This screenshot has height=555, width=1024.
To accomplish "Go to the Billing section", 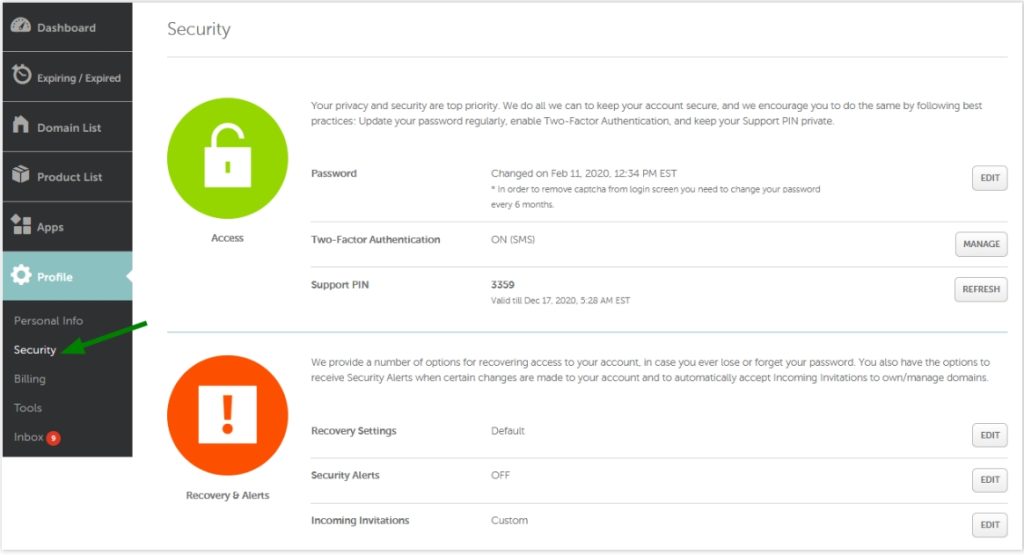I will (30, 379).
